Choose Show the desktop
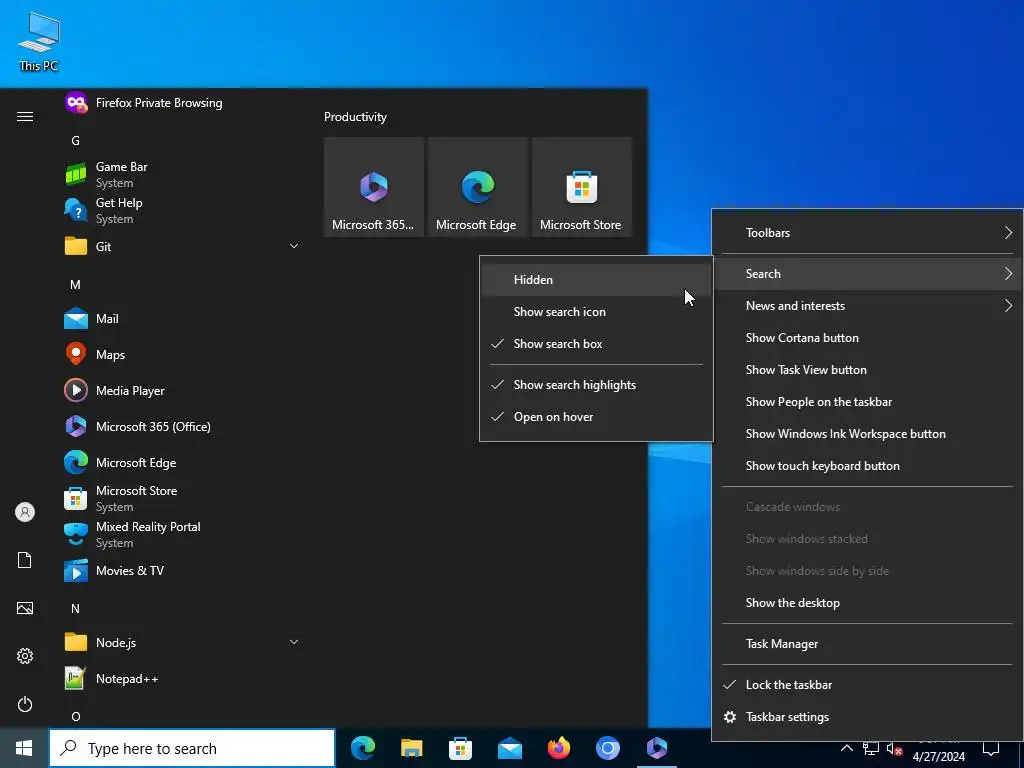Screen dimensions: 1024x768 tap(867, 603)
